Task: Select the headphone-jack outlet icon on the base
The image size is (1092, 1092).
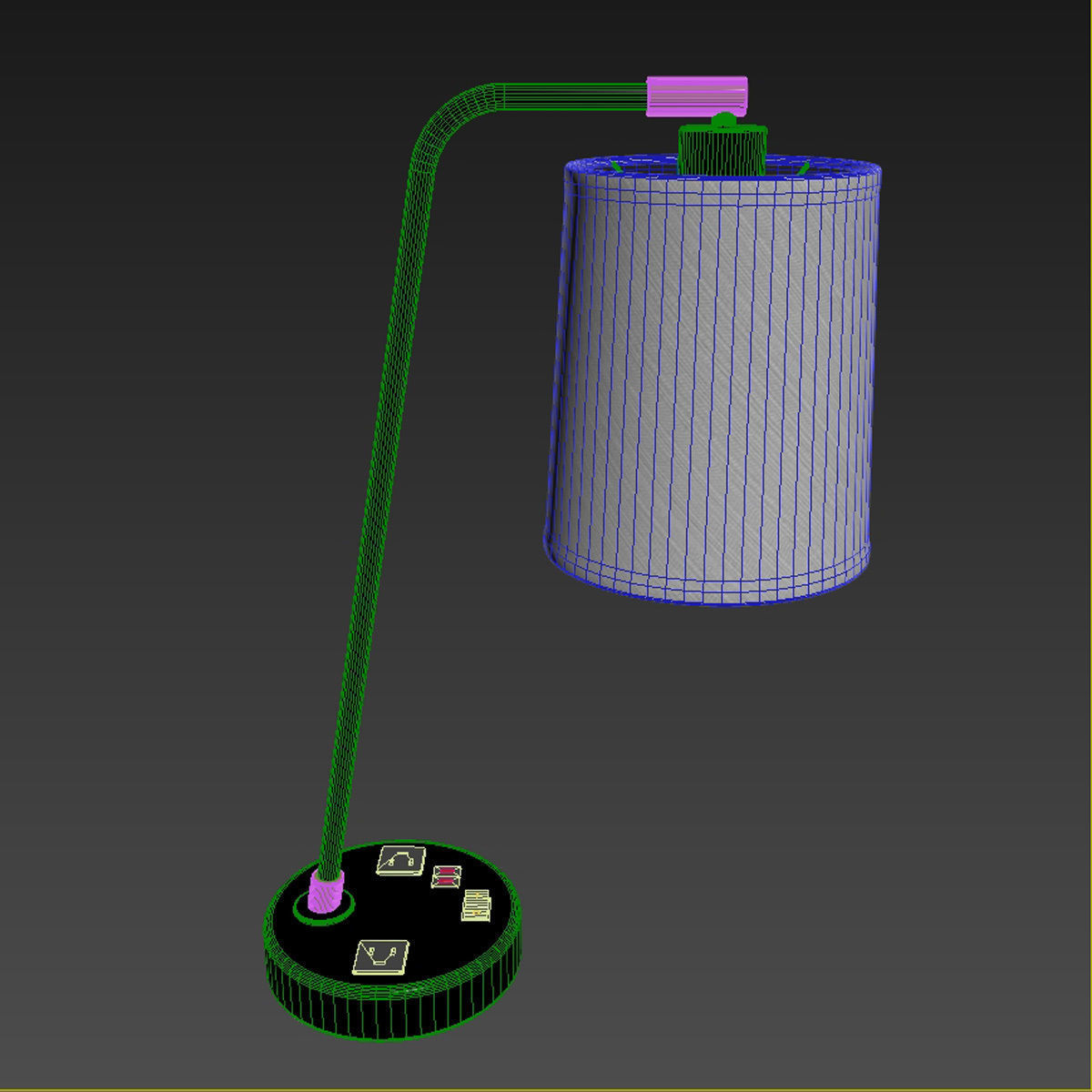Action: (x=400, y=863)
